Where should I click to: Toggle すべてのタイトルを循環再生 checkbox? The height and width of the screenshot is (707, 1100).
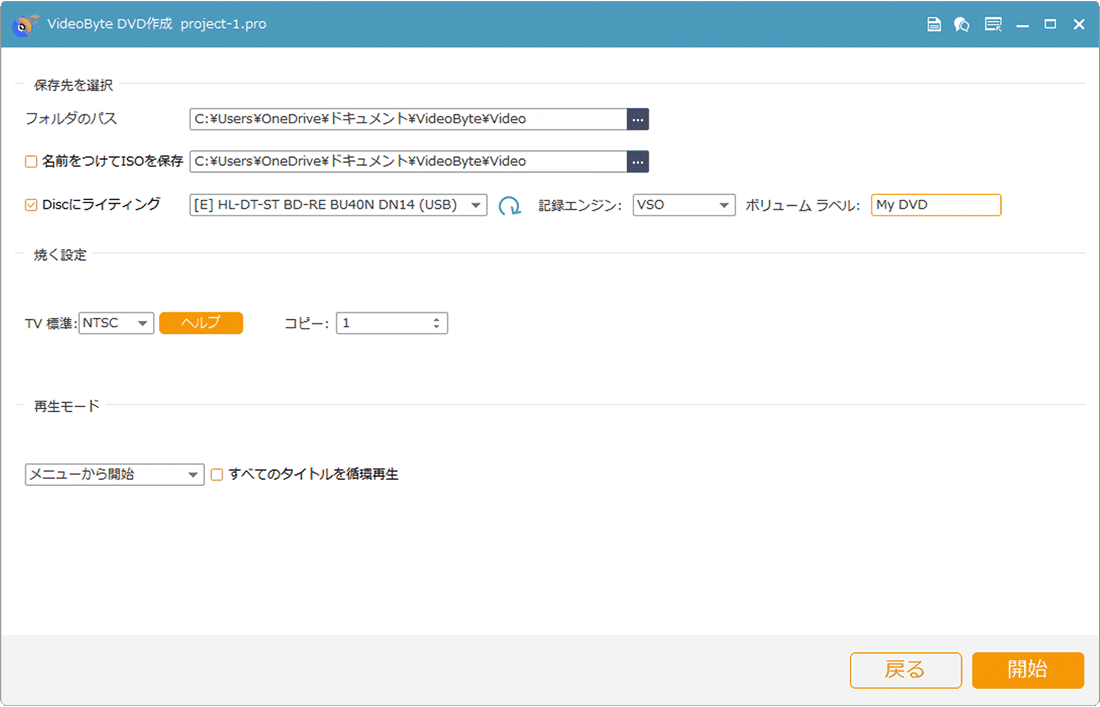(x=217, y=475)
